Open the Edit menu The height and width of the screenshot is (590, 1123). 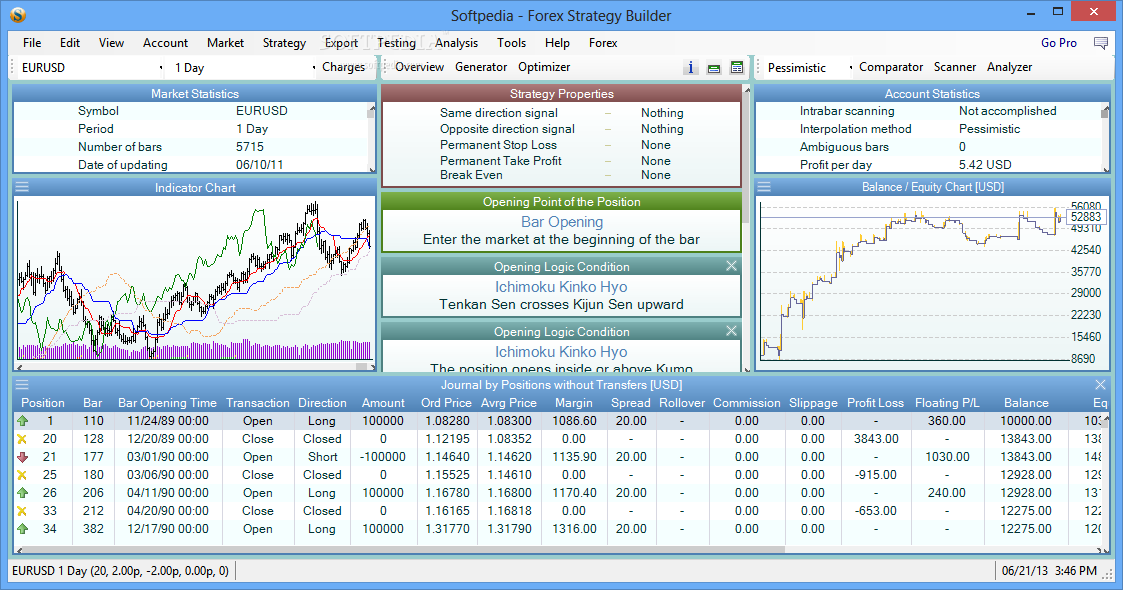click(69, 43)
